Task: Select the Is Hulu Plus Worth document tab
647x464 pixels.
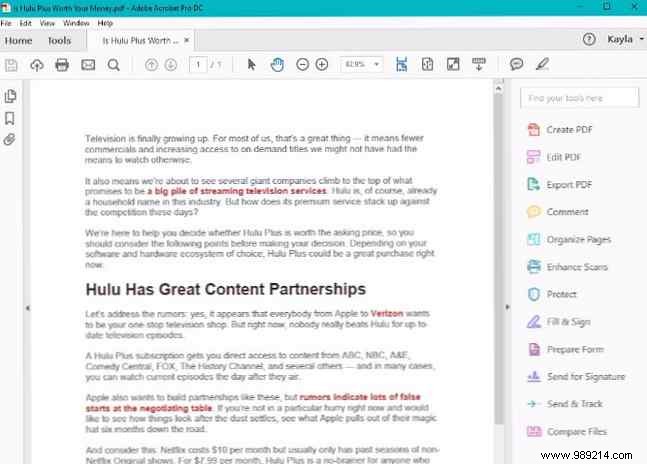Action: tap(140, 40)
